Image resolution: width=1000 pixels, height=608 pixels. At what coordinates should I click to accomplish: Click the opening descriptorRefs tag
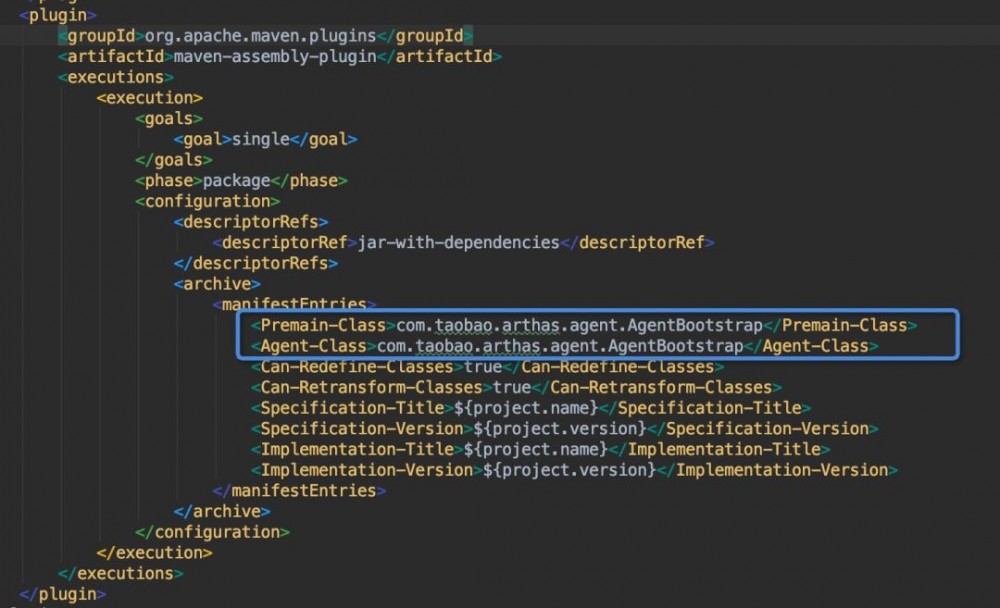click(x=251, y=222)
